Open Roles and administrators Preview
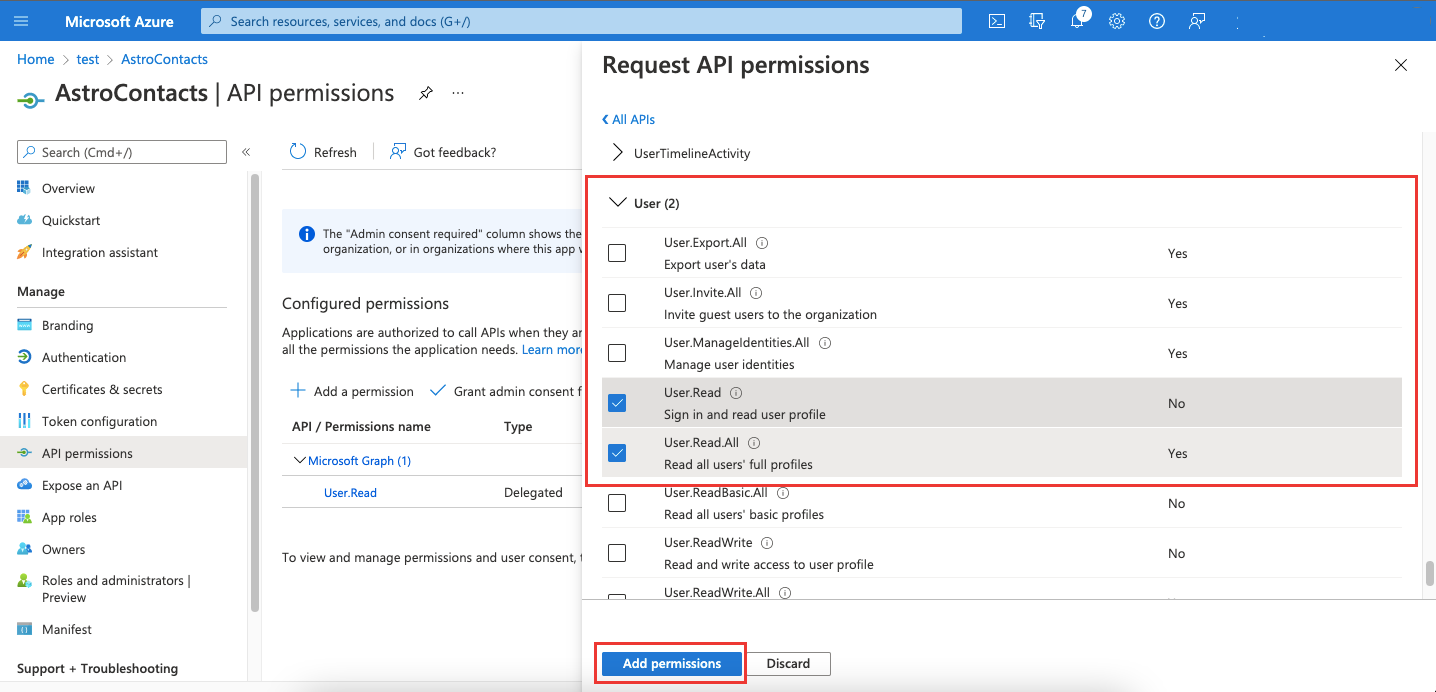 [x=115, y=589]
